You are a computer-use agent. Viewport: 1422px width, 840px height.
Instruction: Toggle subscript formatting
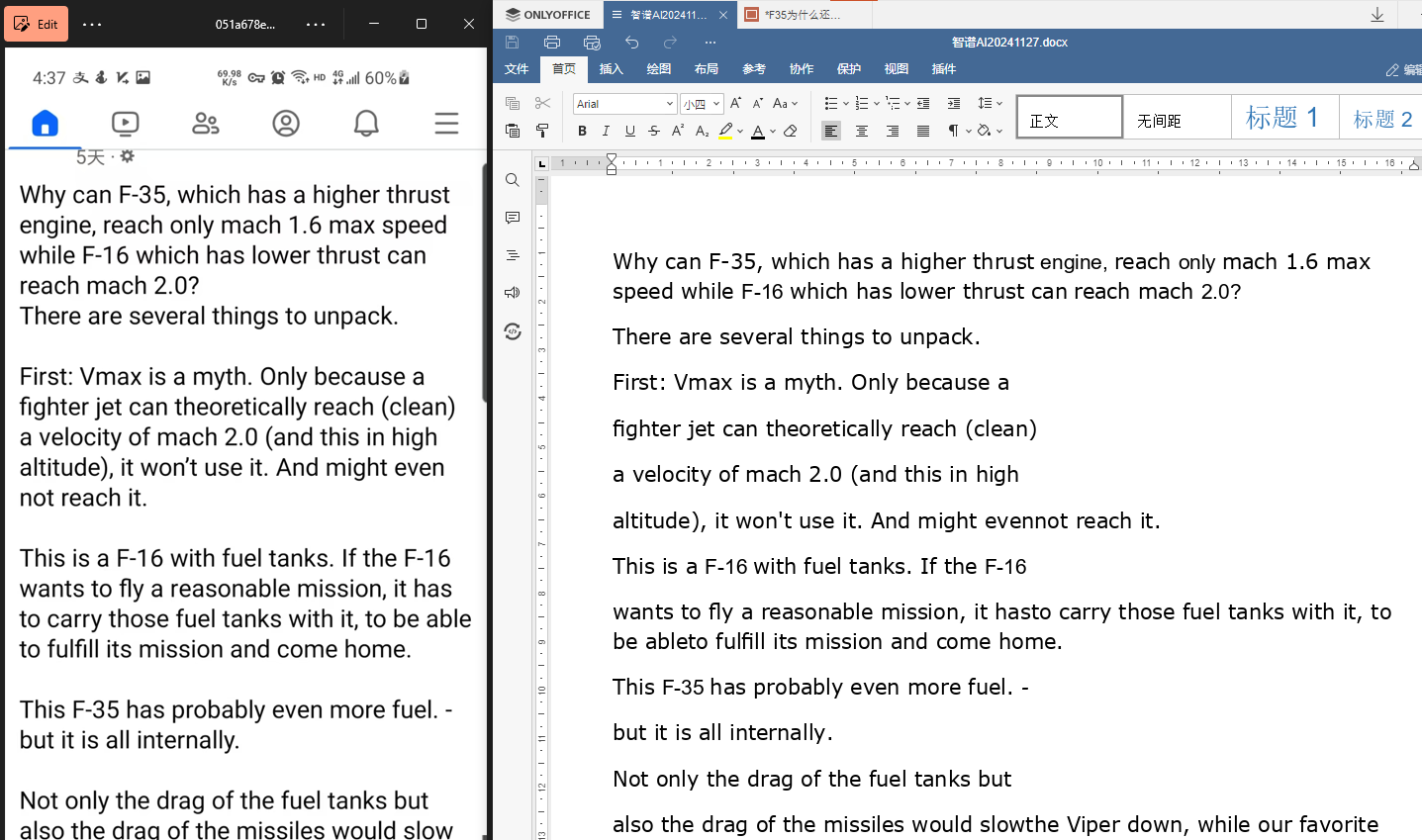(x=702, y=131)
